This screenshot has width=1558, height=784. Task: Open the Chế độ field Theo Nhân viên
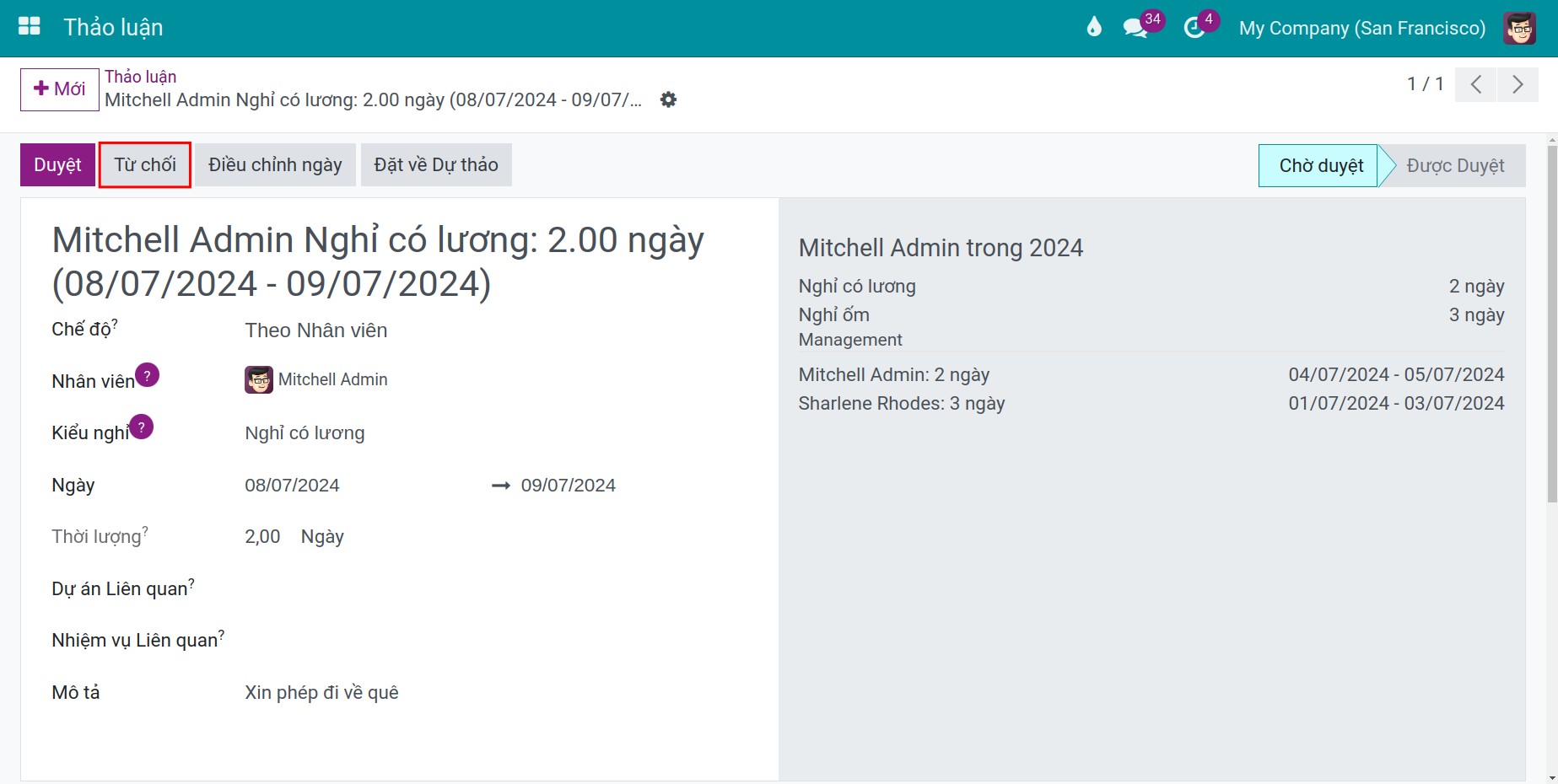pyautogui.click(x=316, y=330)
